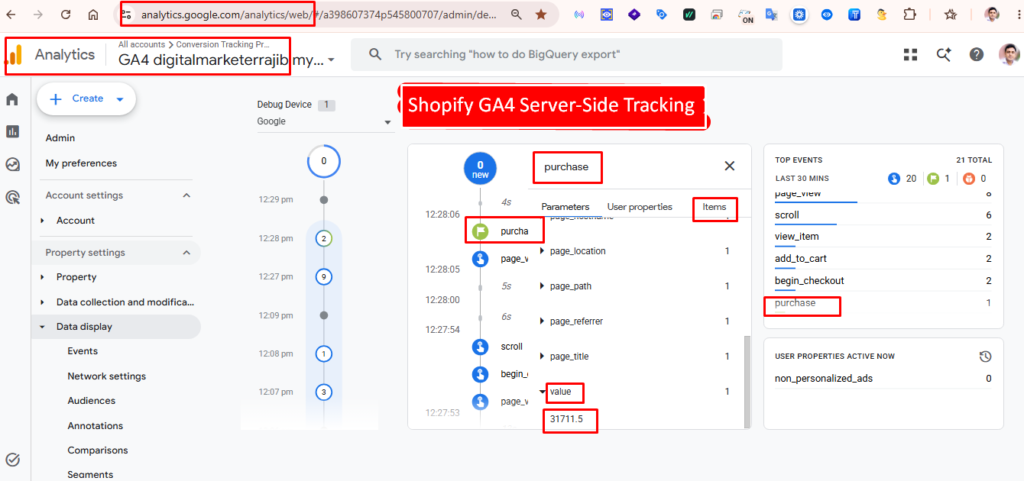Screen dimensions: 1024x481
Task: Collapse the Account settings section chevron
Action: pos(186,195)
